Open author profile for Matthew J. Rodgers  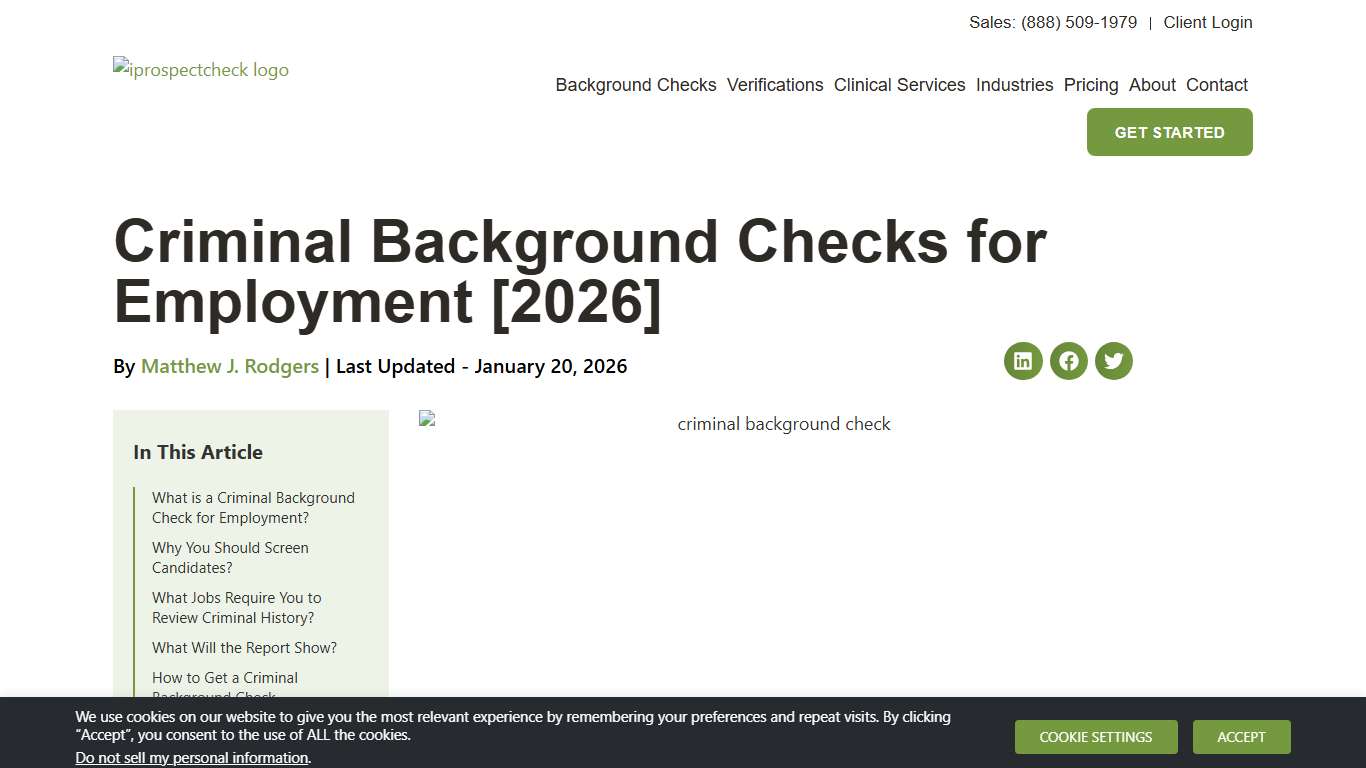229,366
